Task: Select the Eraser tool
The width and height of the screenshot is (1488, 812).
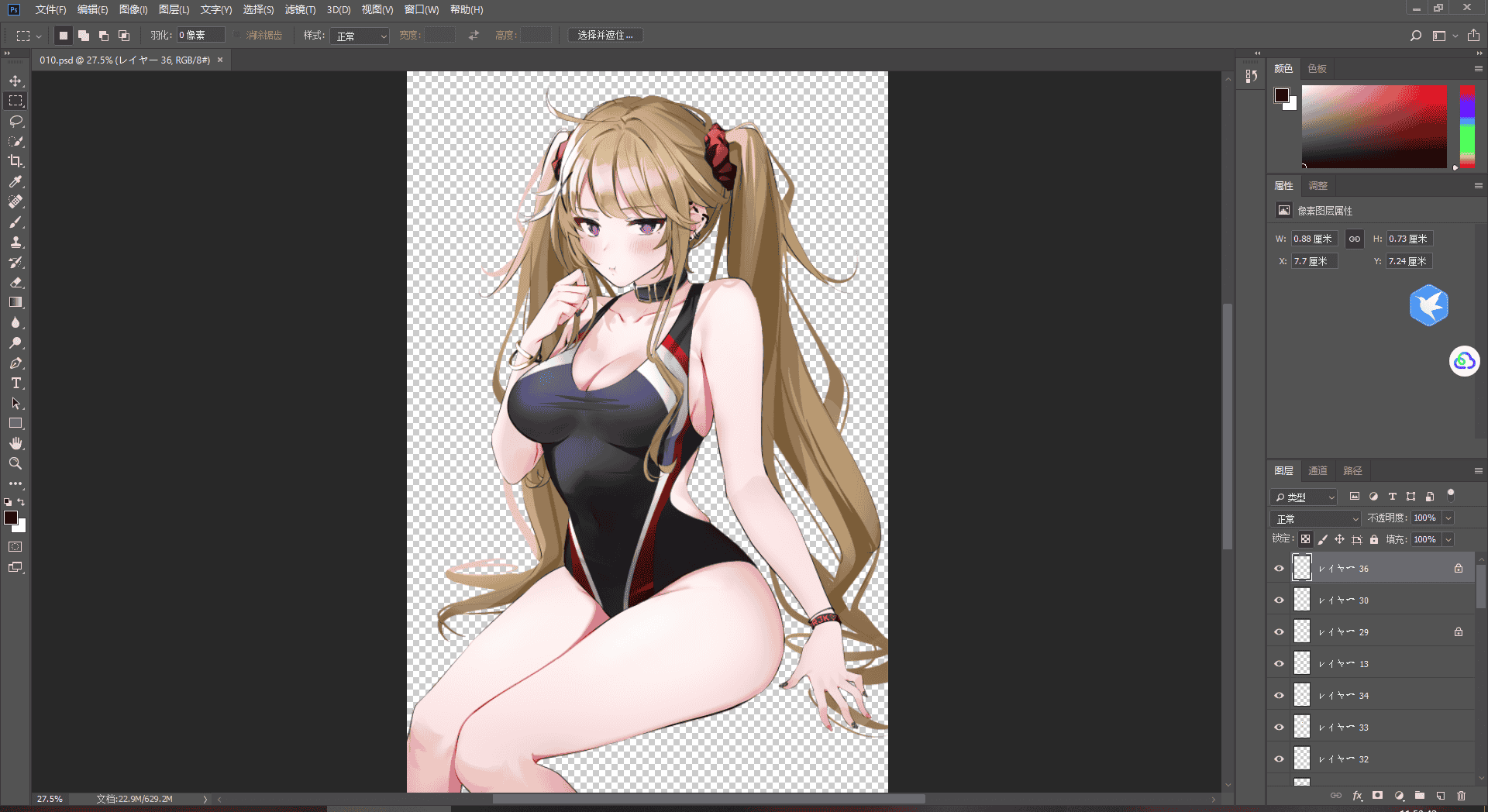Action: pos(15,282)
